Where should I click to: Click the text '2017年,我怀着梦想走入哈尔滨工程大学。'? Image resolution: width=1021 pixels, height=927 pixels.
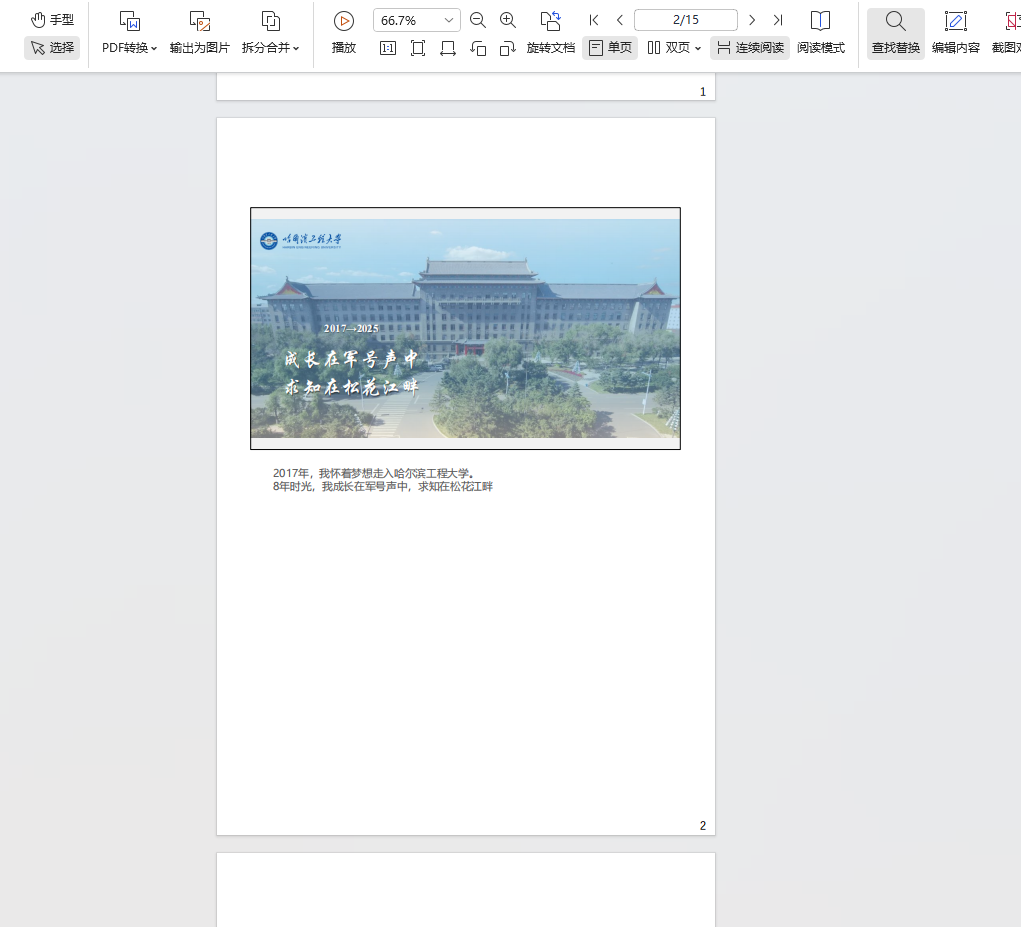pyautogui.click(x=374, y=473)
